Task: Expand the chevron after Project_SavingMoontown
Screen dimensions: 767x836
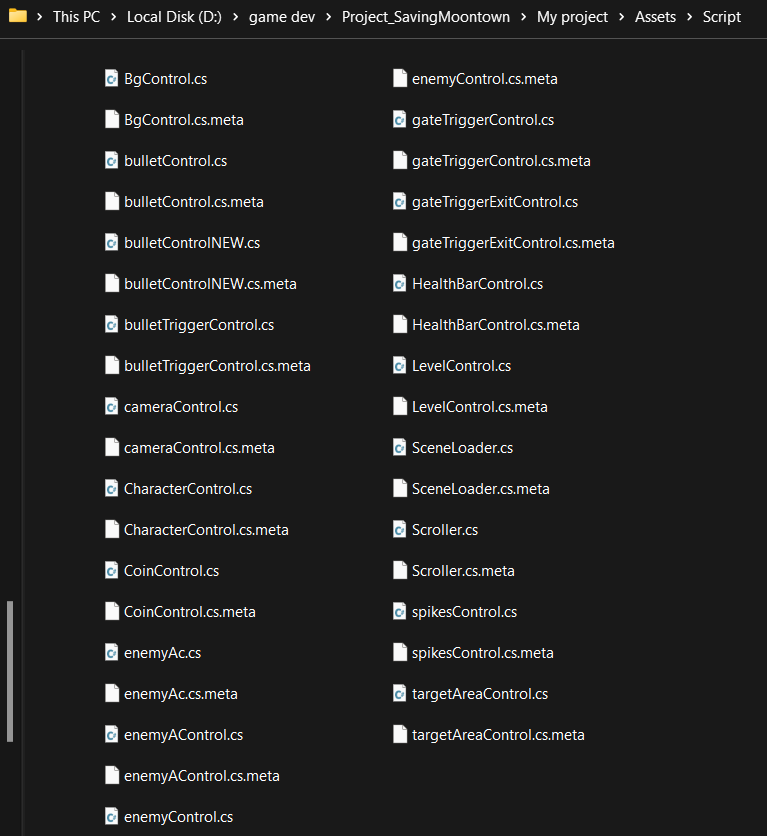Action: click(x=523, y=17)
